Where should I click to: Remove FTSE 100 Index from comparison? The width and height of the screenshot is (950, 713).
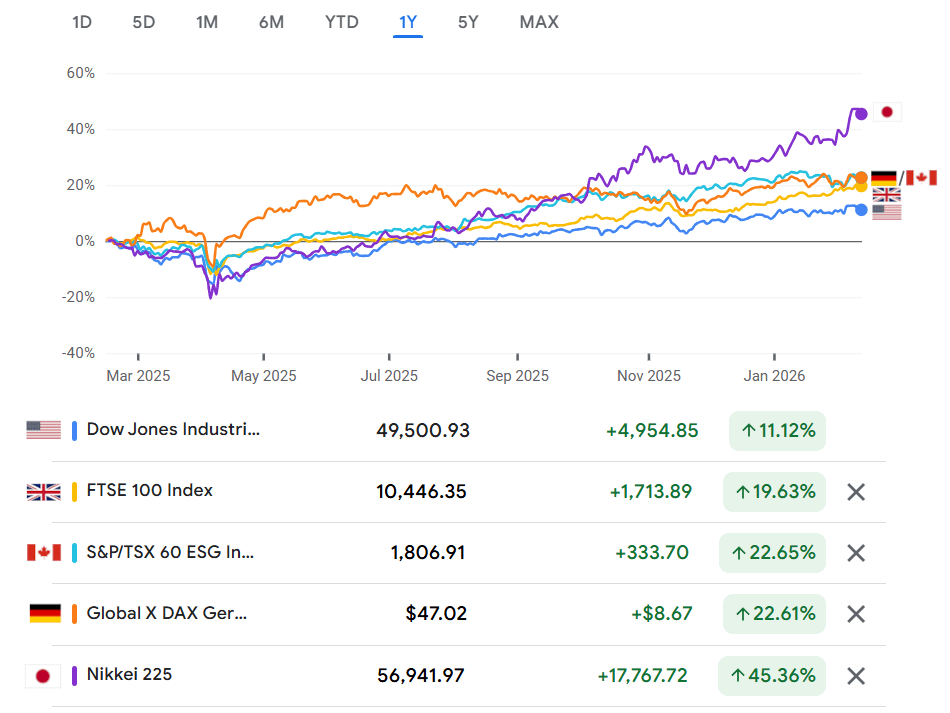click(856, 492)
